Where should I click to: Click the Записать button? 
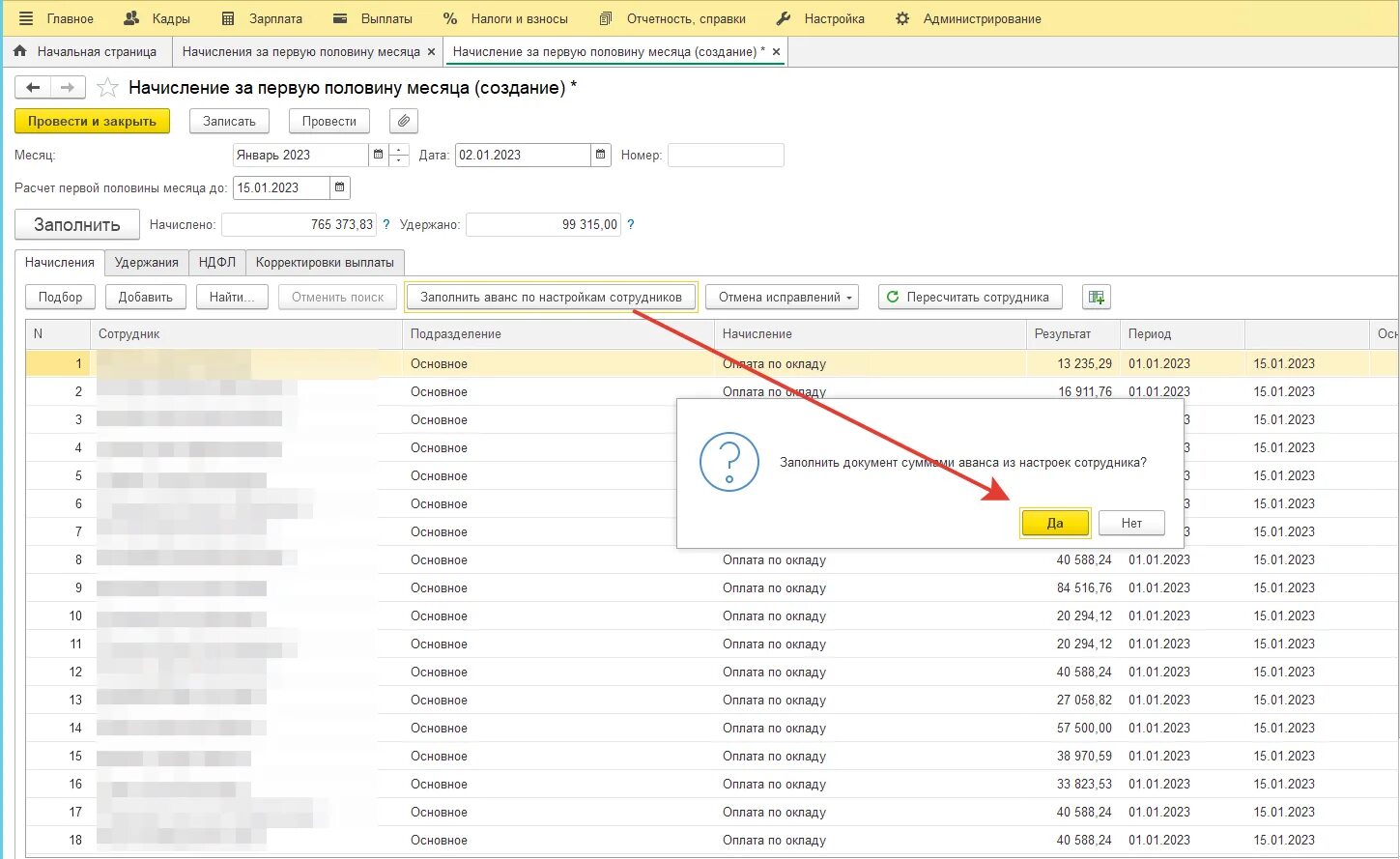(x=229, y=121)
